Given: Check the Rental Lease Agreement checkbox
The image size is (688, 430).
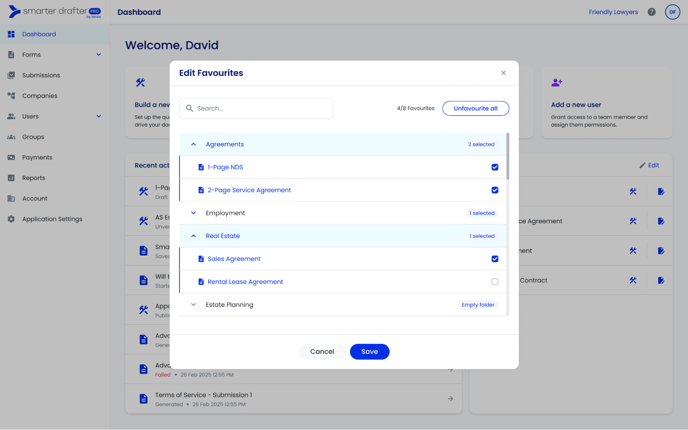Looking at the screenshot, I should point(495,282).
